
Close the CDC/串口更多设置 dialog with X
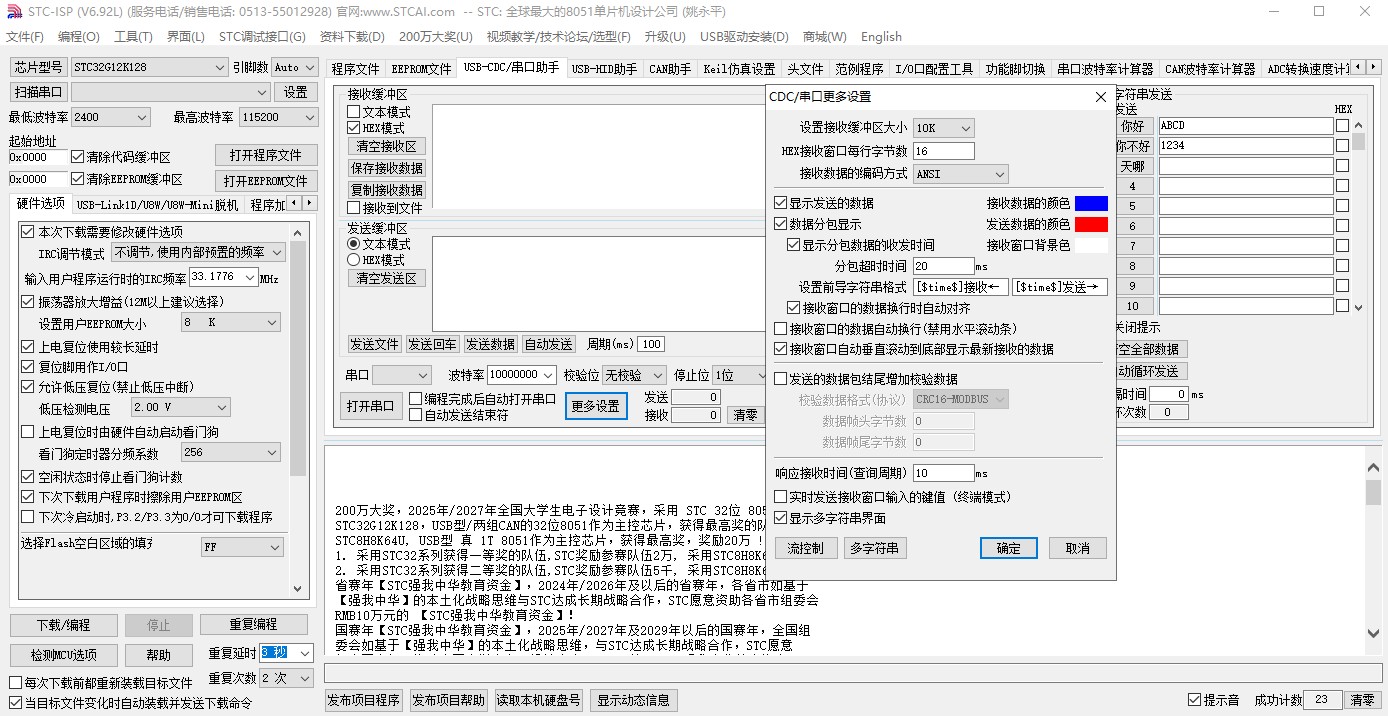click(1101, 97)
